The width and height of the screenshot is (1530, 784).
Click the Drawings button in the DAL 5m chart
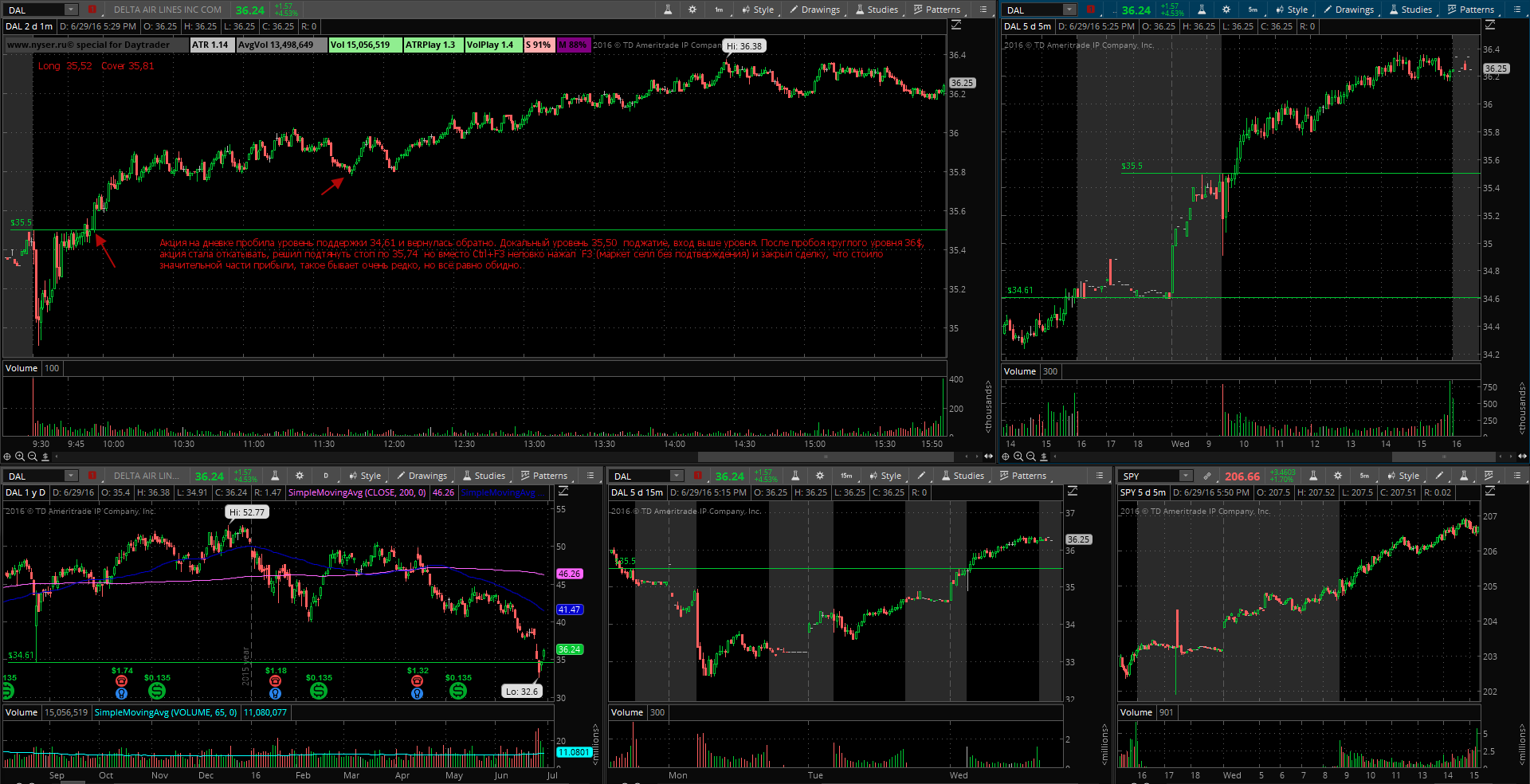1348,10
